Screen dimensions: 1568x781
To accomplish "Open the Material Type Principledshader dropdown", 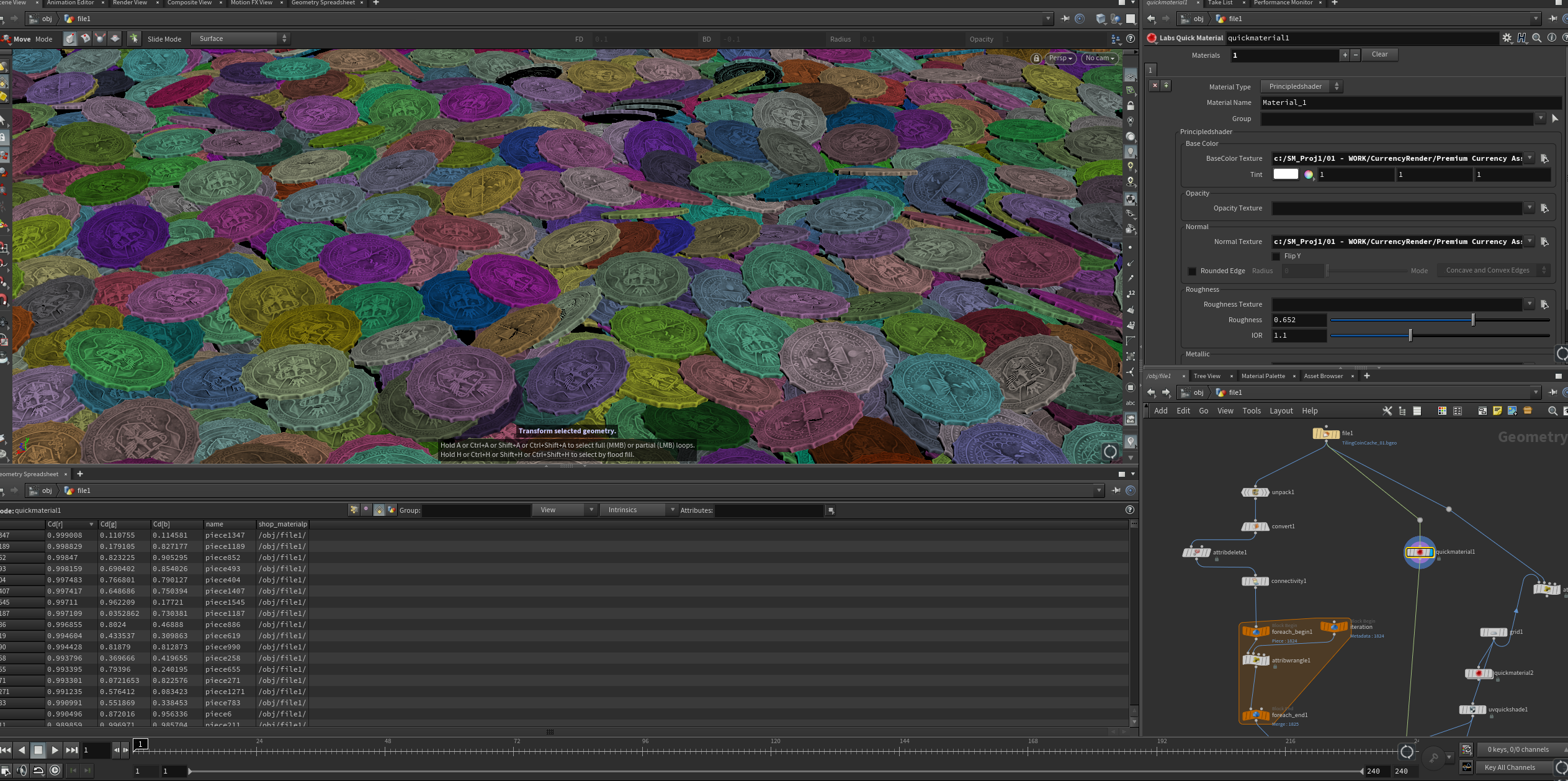I will click(x=1302, y=87).
